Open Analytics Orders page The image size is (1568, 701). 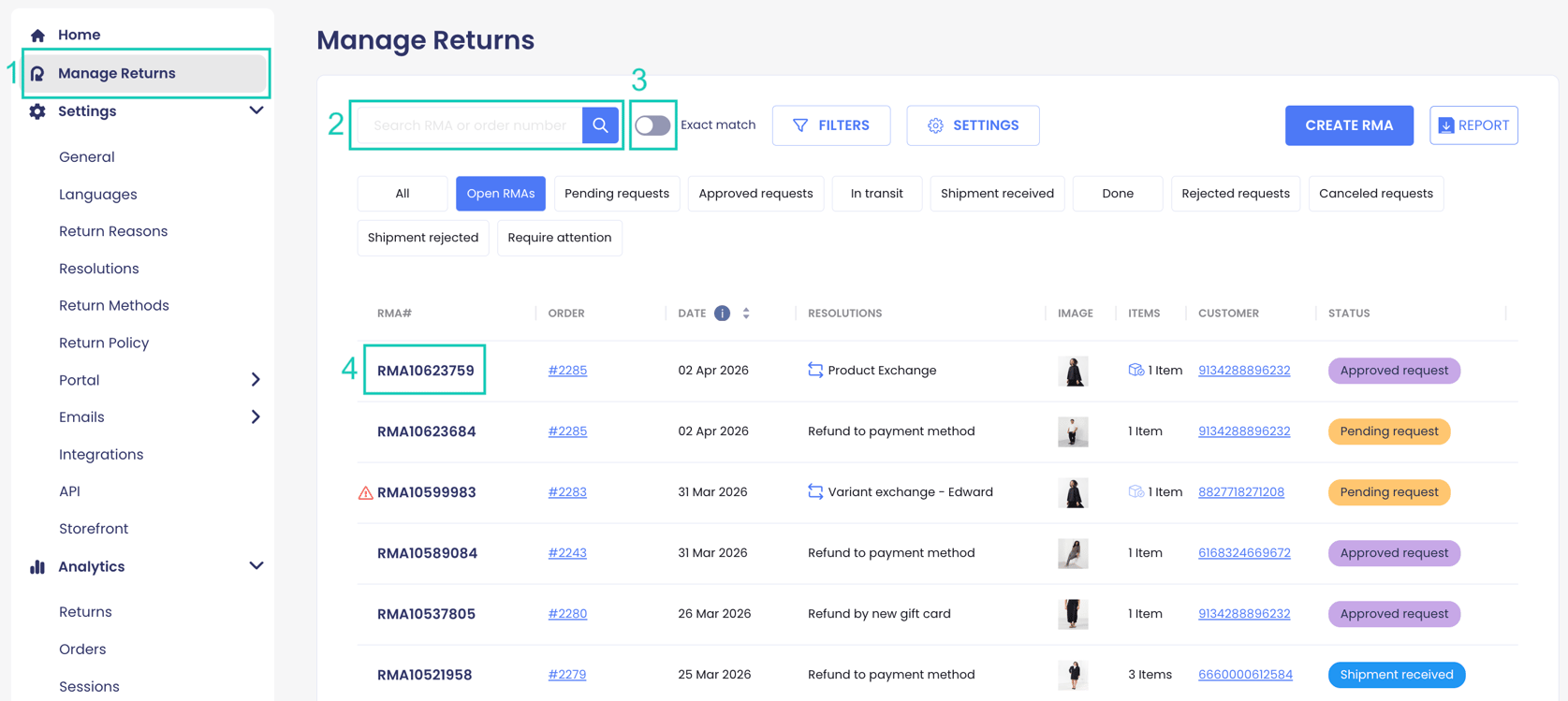point(82,650)
